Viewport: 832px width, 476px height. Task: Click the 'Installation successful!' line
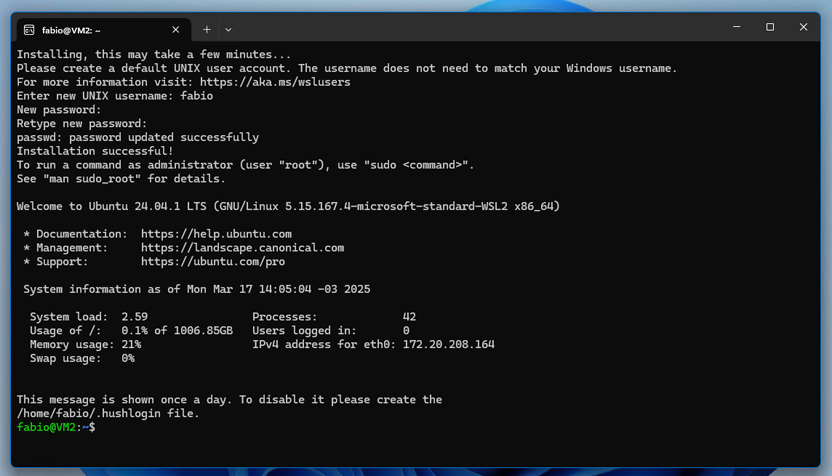coord(95,151)
